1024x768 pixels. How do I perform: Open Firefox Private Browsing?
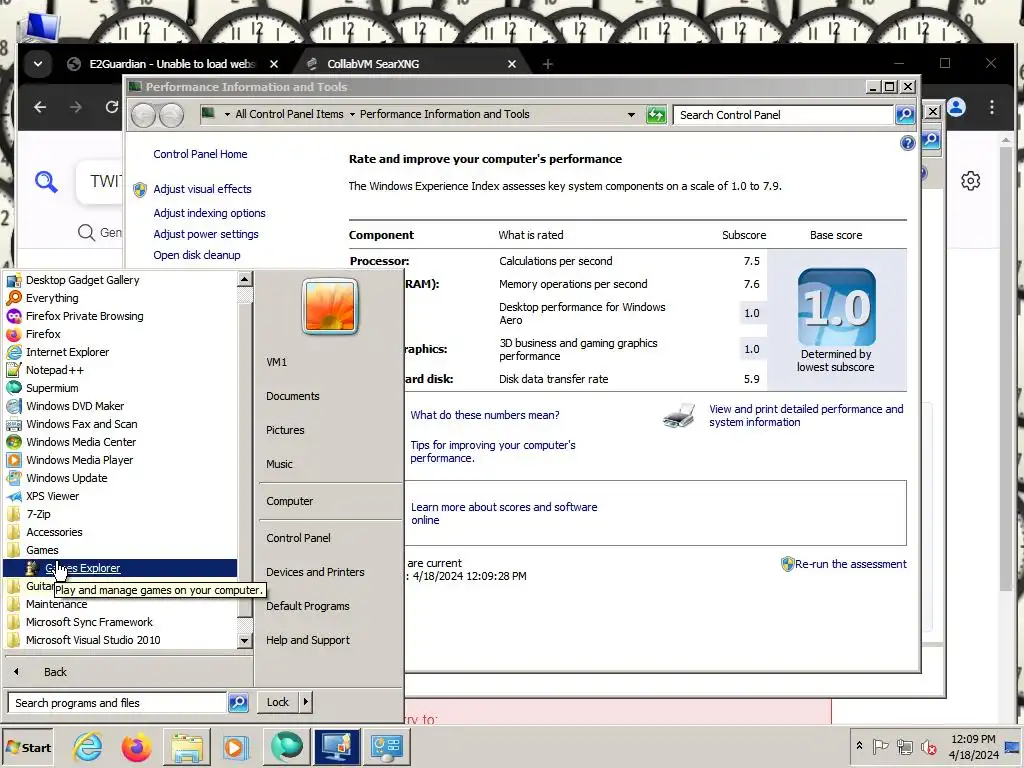point(84,316)
